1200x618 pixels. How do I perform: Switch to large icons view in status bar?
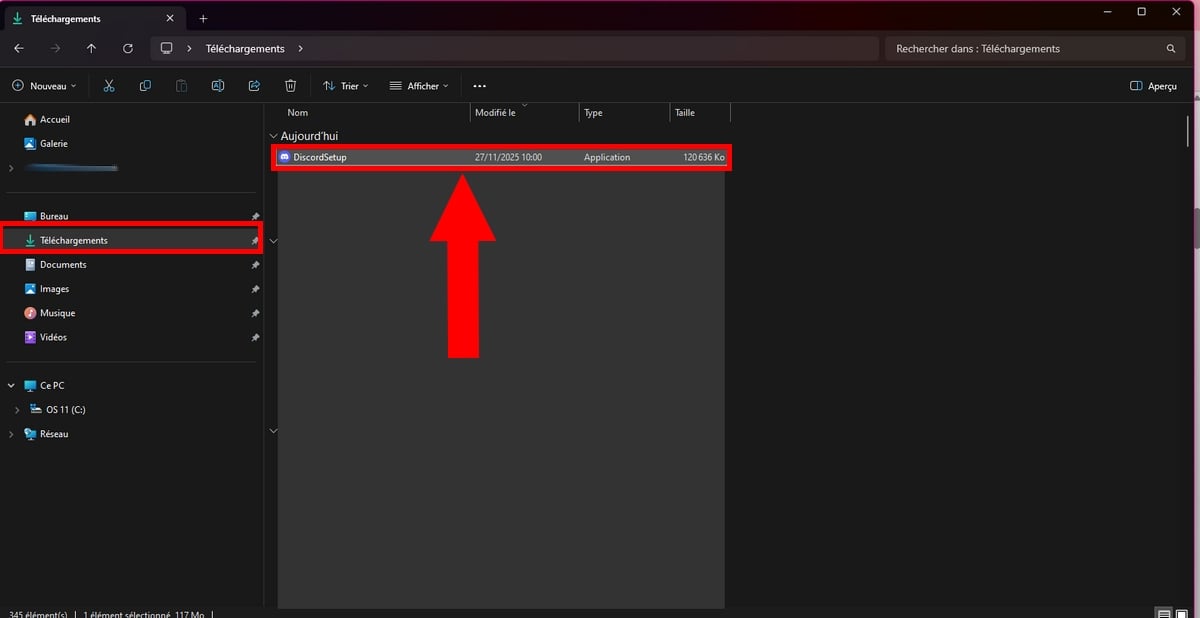(1180, 613)
